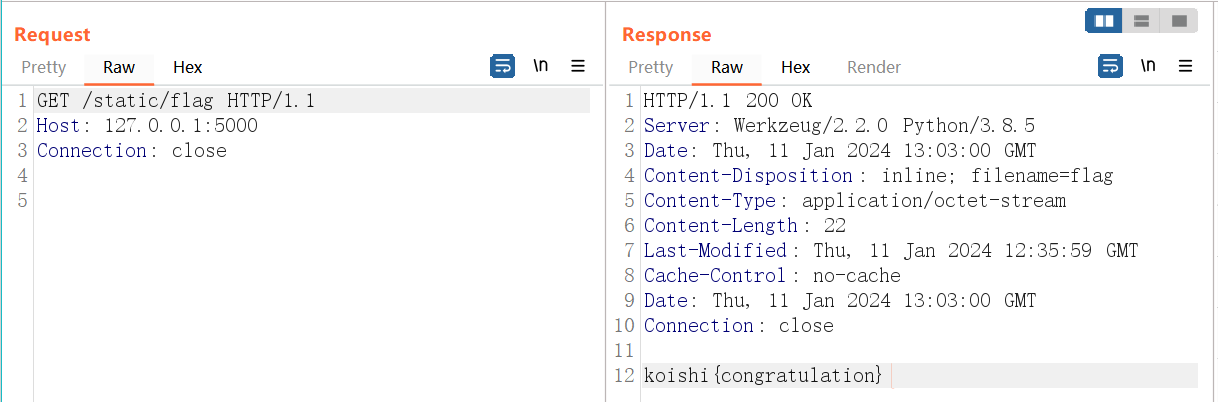This screenshot has height=402, width=1218.
Task: Toggle word wrap icon in Request panel
Action: tap(502, 67)
